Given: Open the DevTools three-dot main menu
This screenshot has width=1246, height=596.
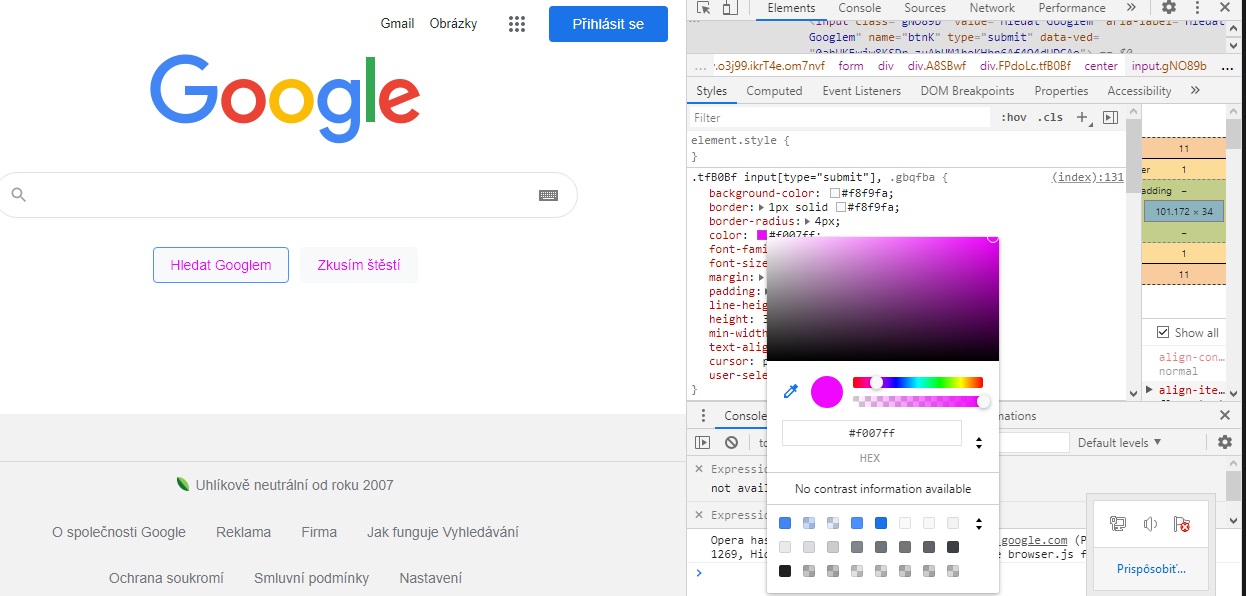Looking at the screenshot, I should tap(1196, 8).
